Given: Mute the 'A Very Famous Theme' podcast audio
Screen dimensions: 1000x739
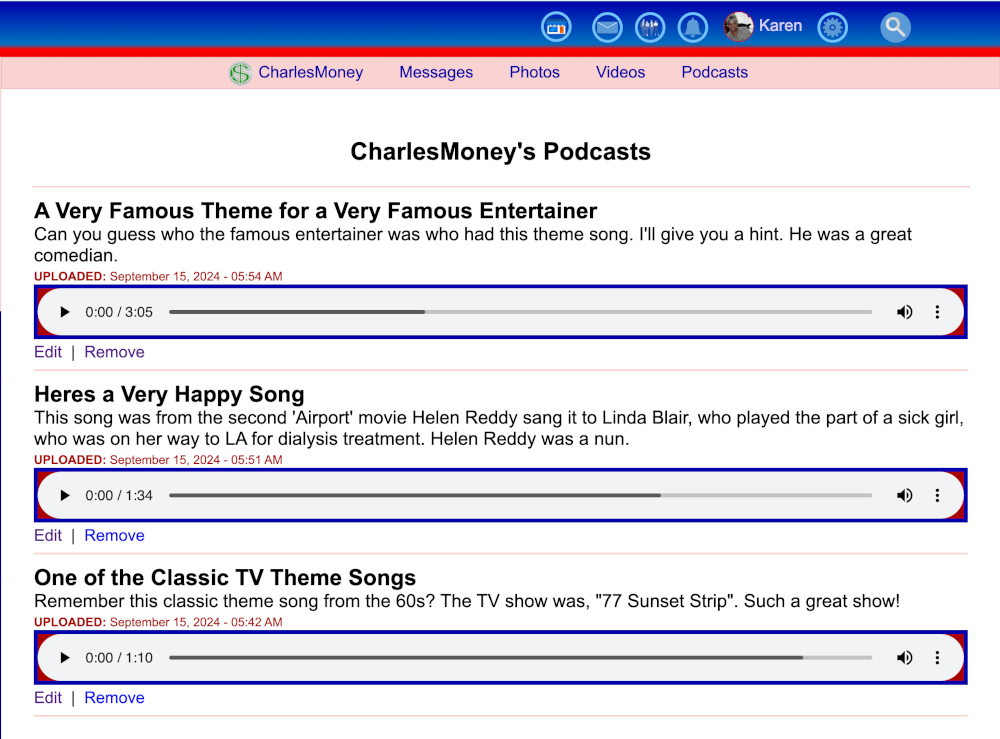Looking at the screenshot, I should coord(905,312).
